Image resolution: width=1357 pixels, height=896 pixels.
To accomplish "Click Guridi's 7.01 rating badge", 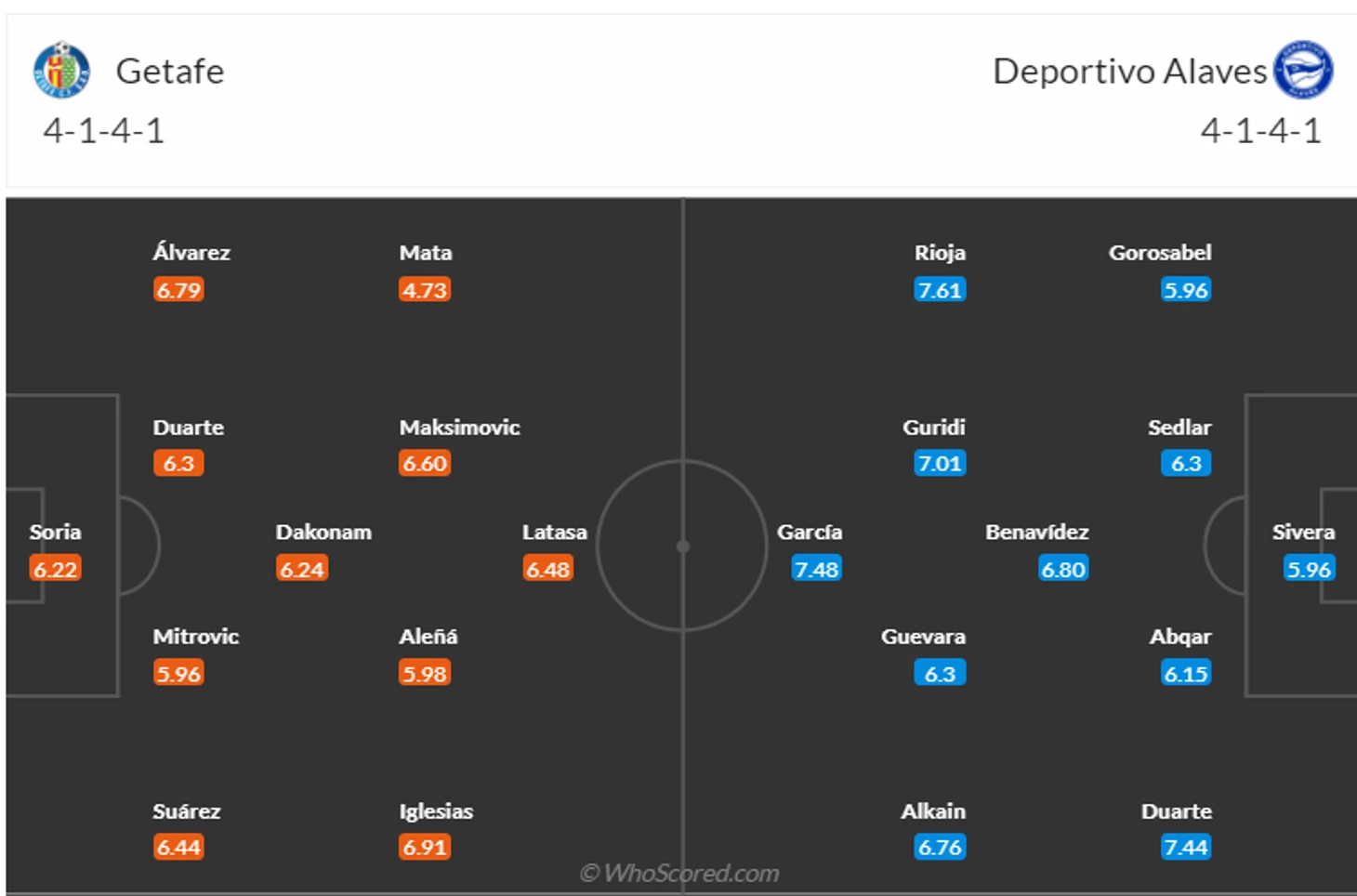I will pyautogui.click(x=940, y=464).
